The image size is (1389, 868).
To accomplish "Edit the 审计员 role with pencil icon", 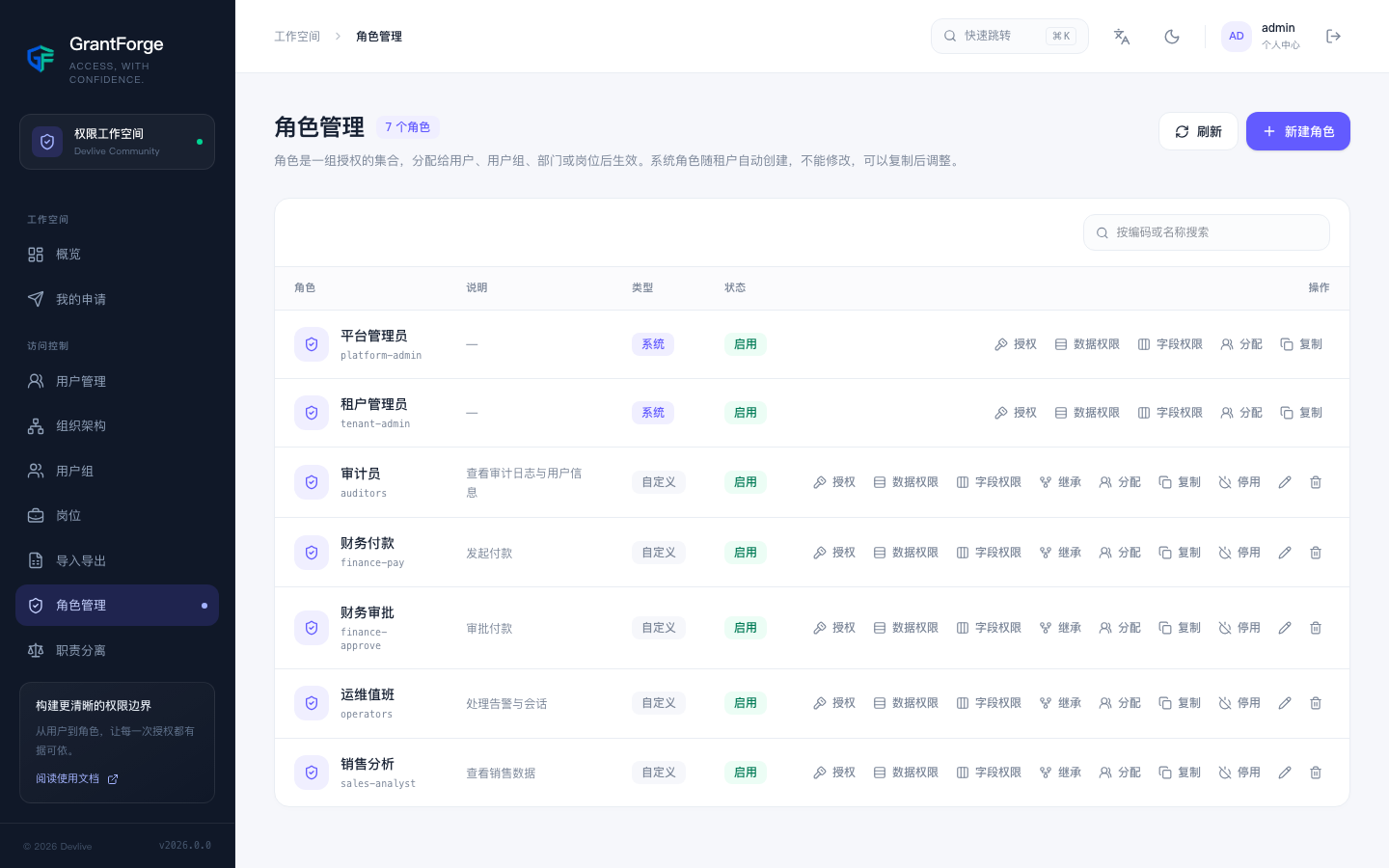I will (1285, 482).
